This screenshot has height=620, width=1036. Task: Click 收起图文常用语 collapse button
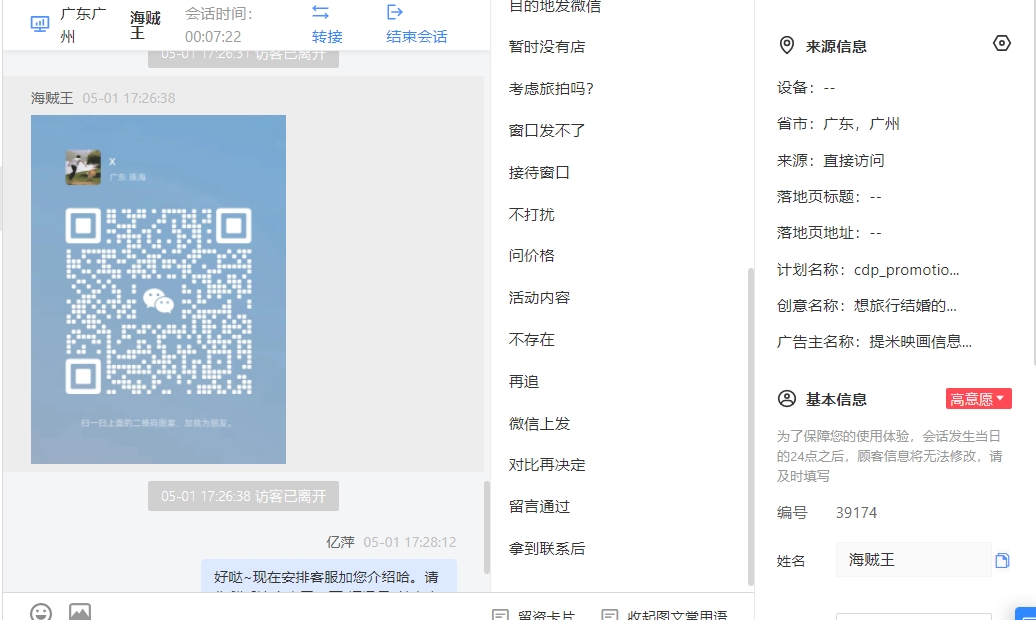[x=665, y=615]
